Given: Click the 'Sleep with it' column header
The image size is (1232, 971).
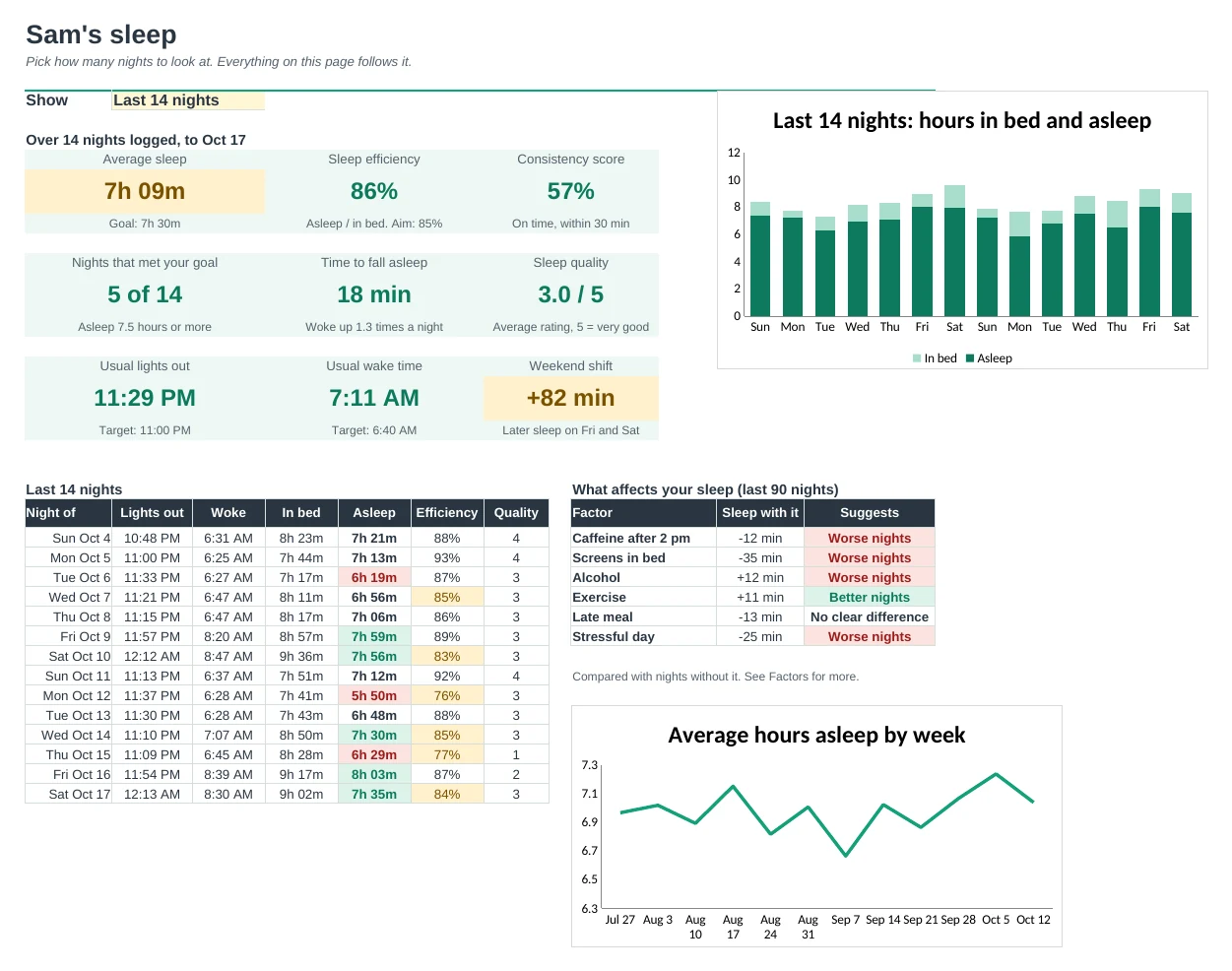Looking at the screenshot, I should pyautogui.click(x=760, y=513).
